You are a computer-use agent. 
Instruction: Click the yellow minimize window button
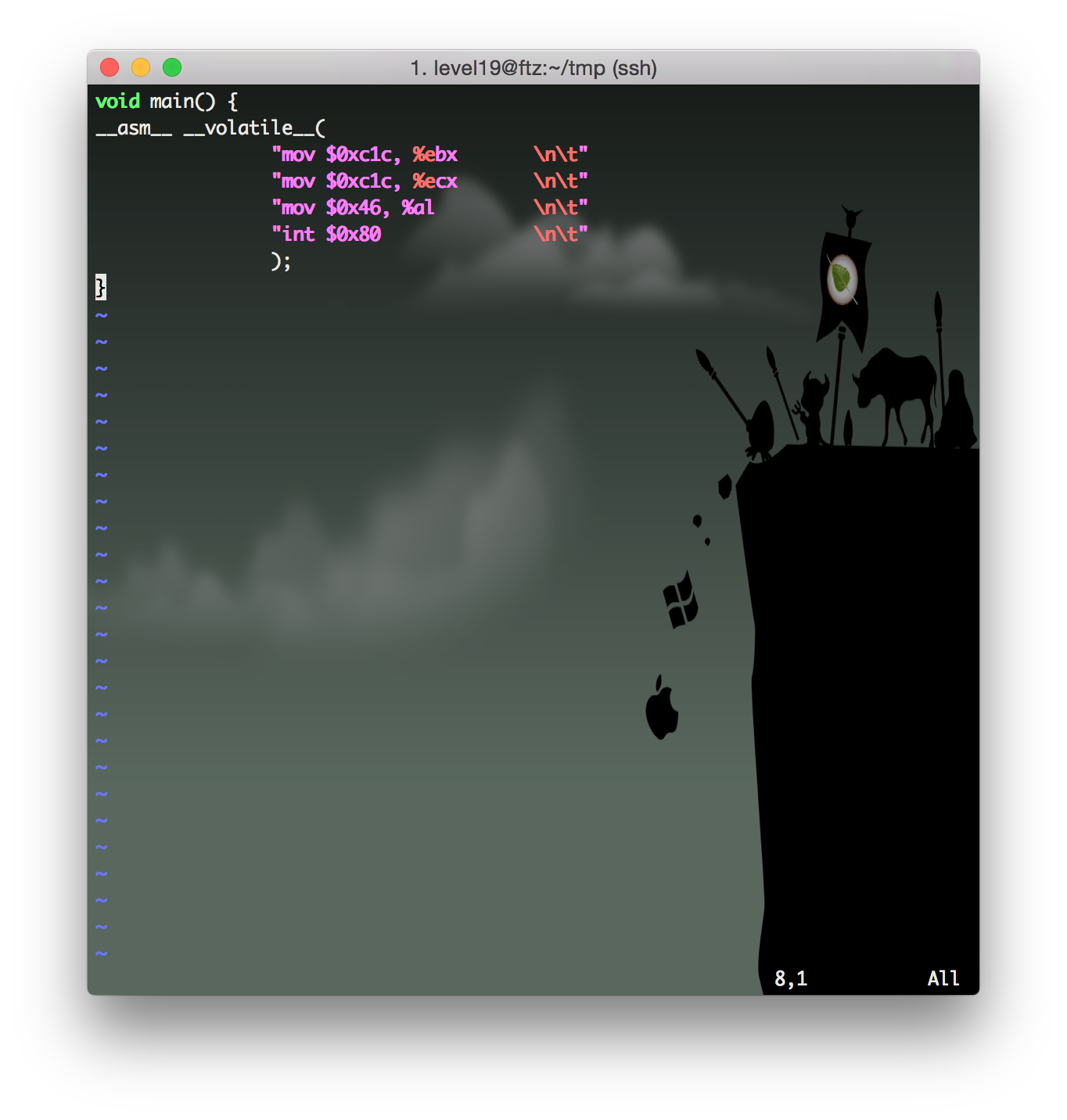click(141, 68)
